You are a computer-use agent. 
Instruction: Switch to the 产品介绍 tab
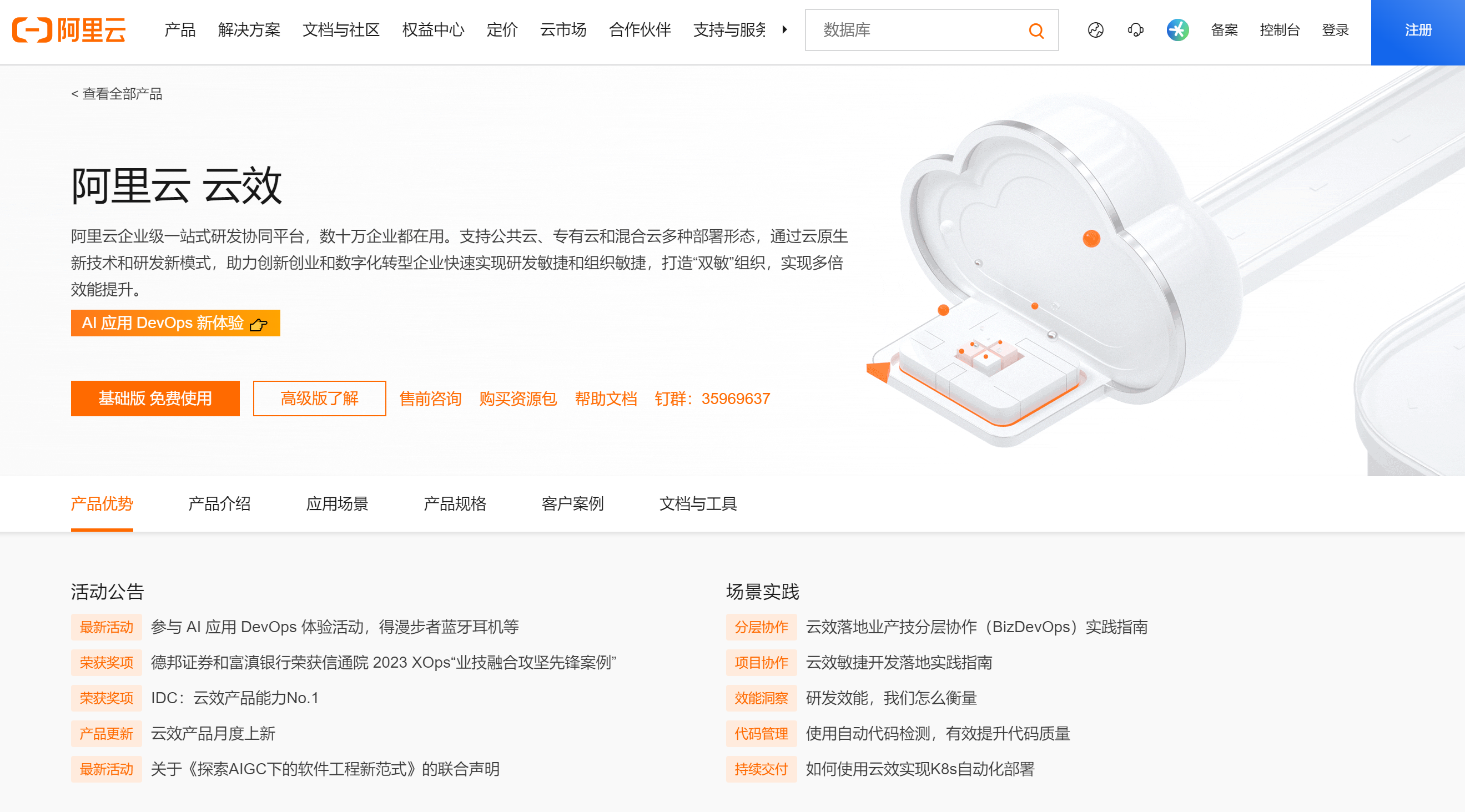tap(219, 503)
